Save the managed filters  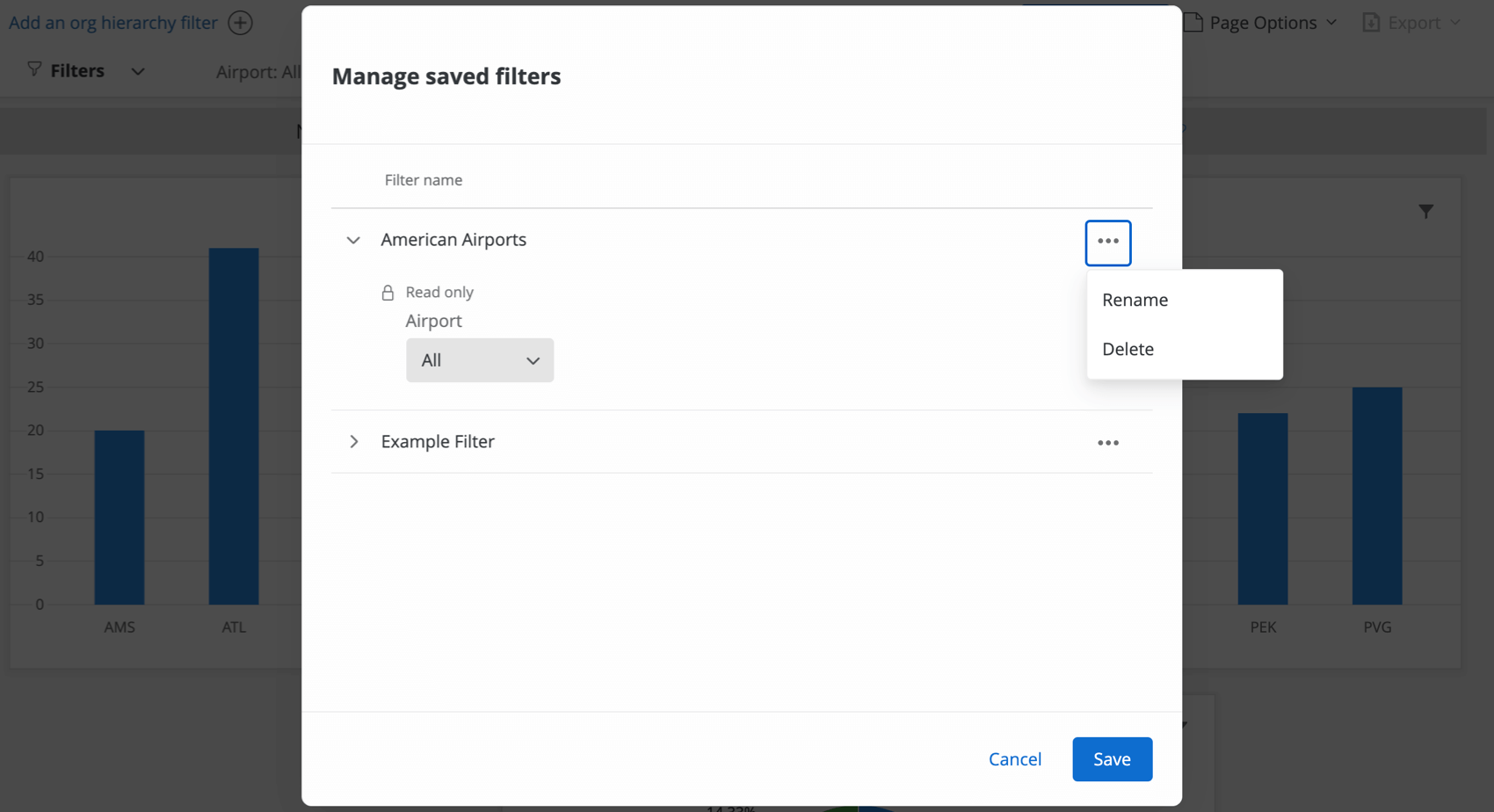[x=1112, y=758]
